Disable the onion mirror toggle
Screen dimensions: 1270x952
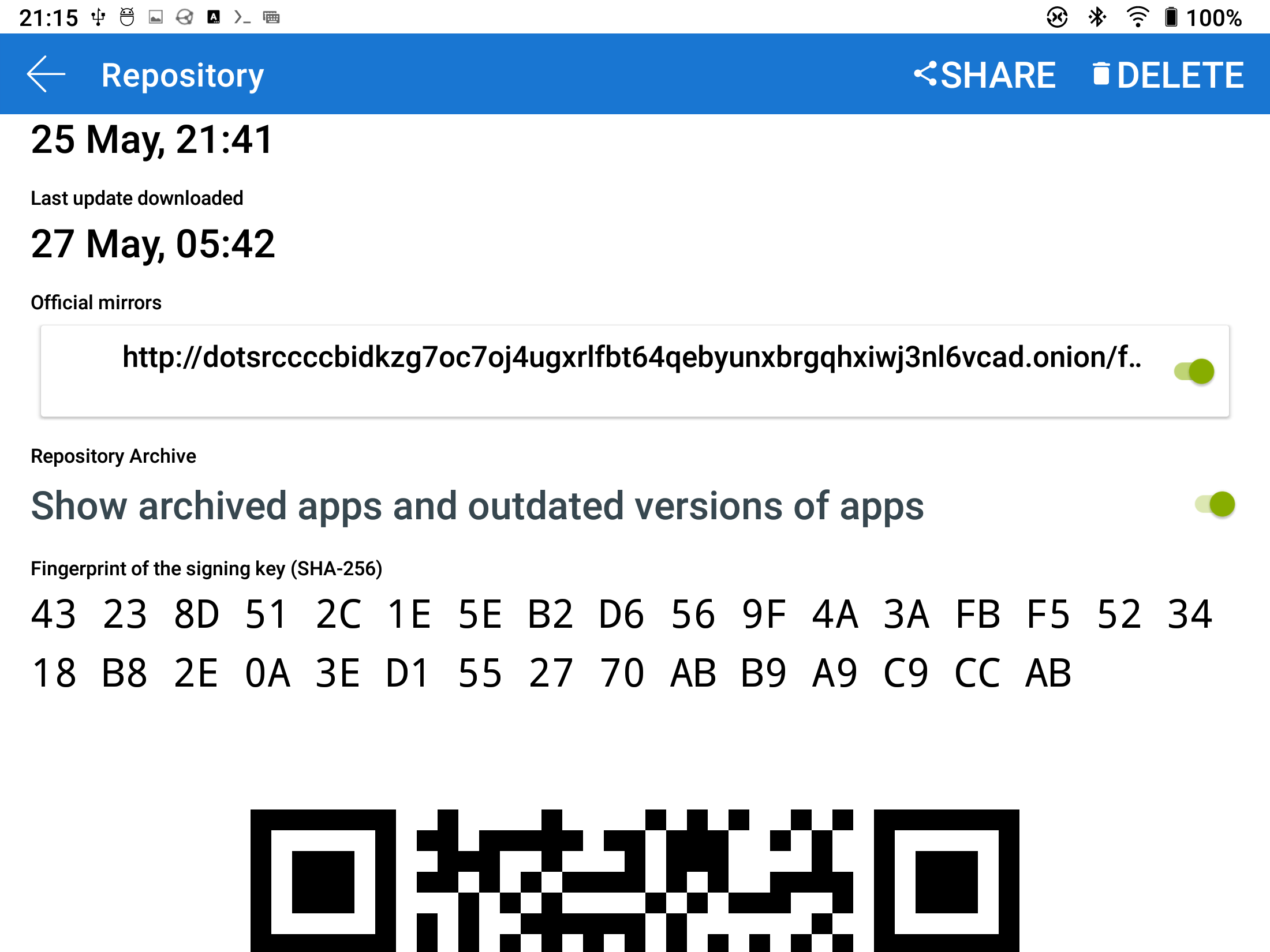pyautogui.click(x=1194, y=371)
